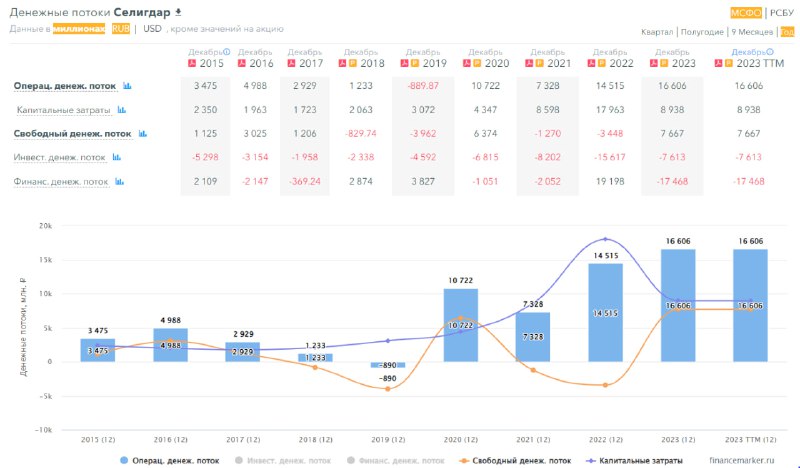Open 2022 red PDF report icon
800x468 pixels.
tap(591, 63)
